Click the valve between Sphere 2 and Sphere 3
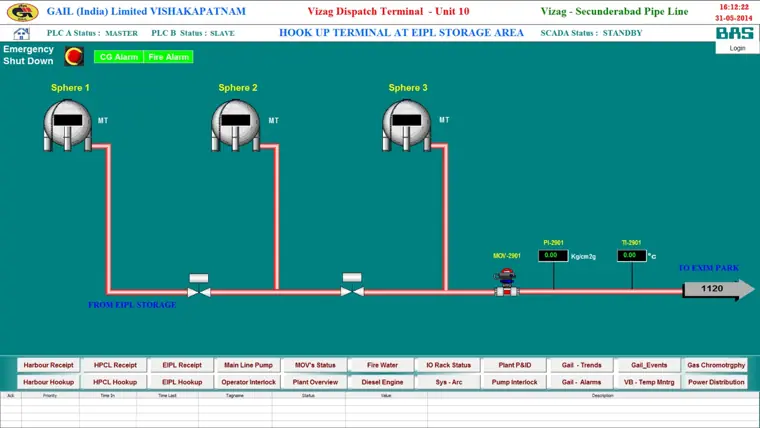Image resolution: width=760 pixels, height=428 pixels. [352, 291]
